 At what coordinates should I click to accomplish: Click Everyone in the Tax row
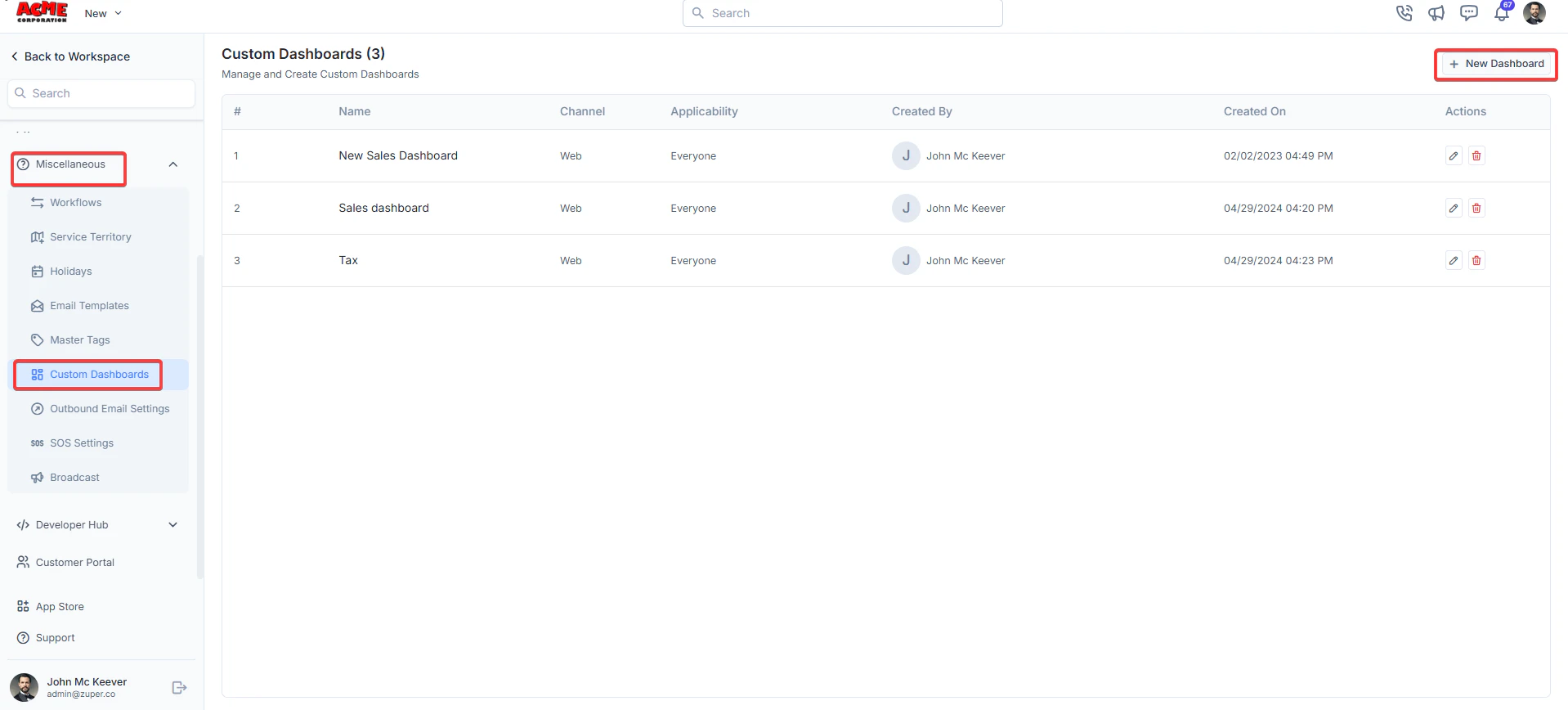pyautogui.click(x=693, y=260)
